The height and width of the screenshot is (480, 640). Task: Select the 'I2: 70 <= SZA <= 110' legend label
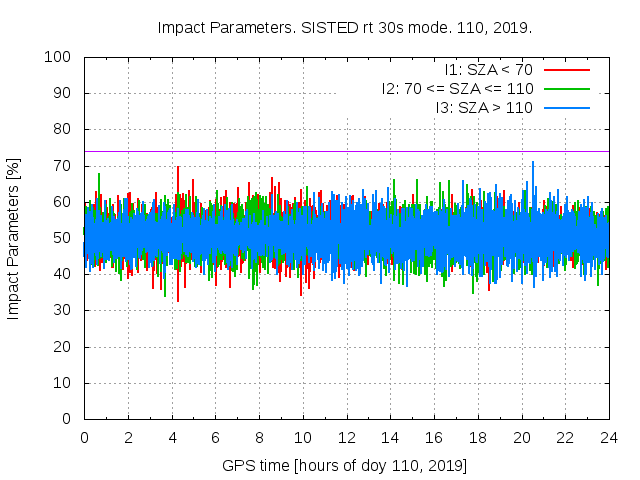pos(457,88)
